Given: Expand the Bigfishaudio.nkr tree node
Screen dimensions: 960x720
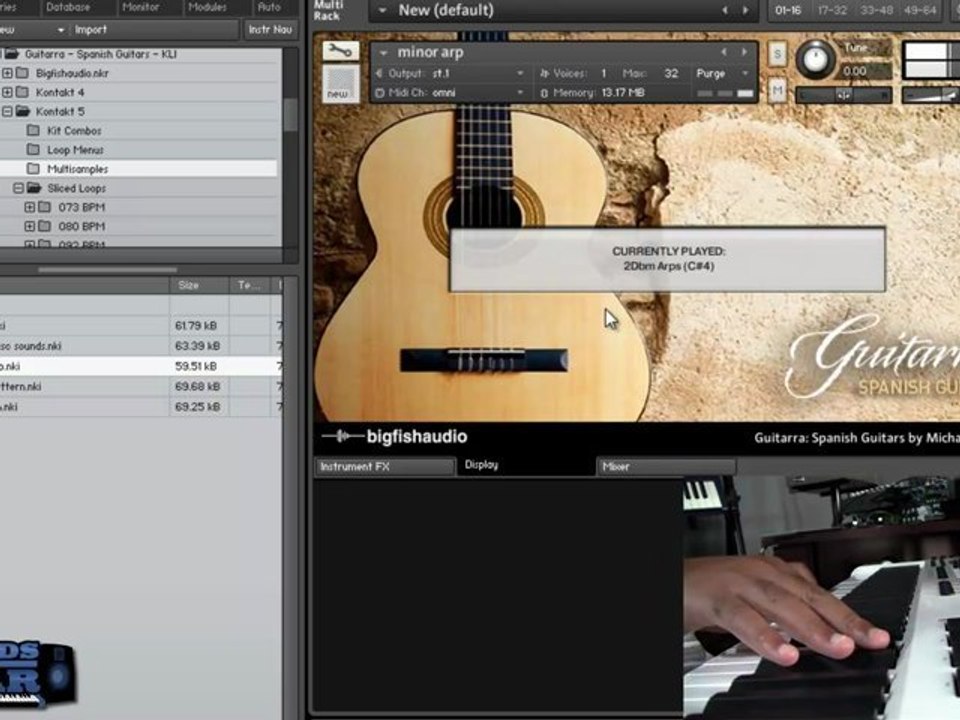Looking at the screenshot, I should click(7, 73).
